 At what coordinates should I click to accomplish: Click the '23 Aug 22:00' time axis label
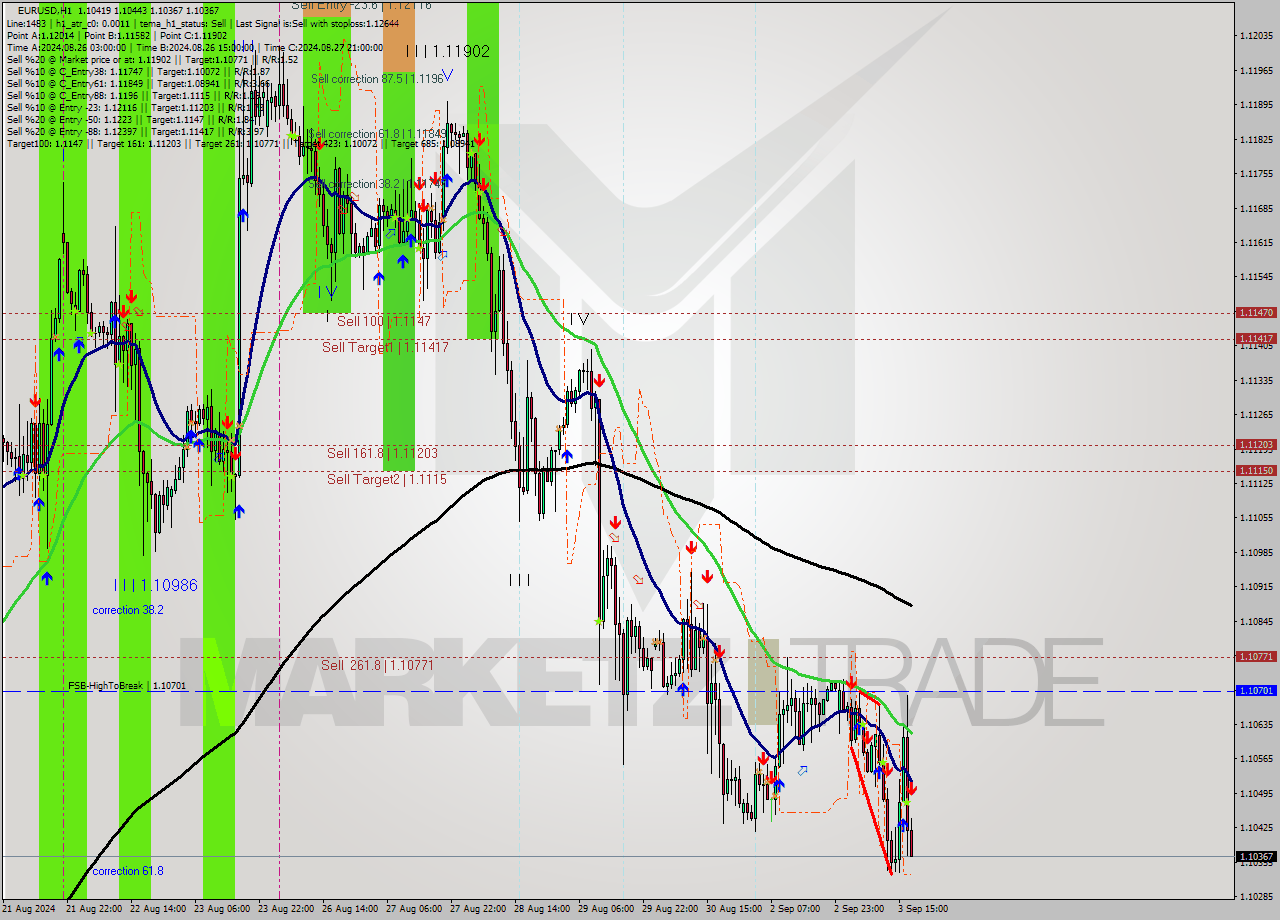pos(286,909)
